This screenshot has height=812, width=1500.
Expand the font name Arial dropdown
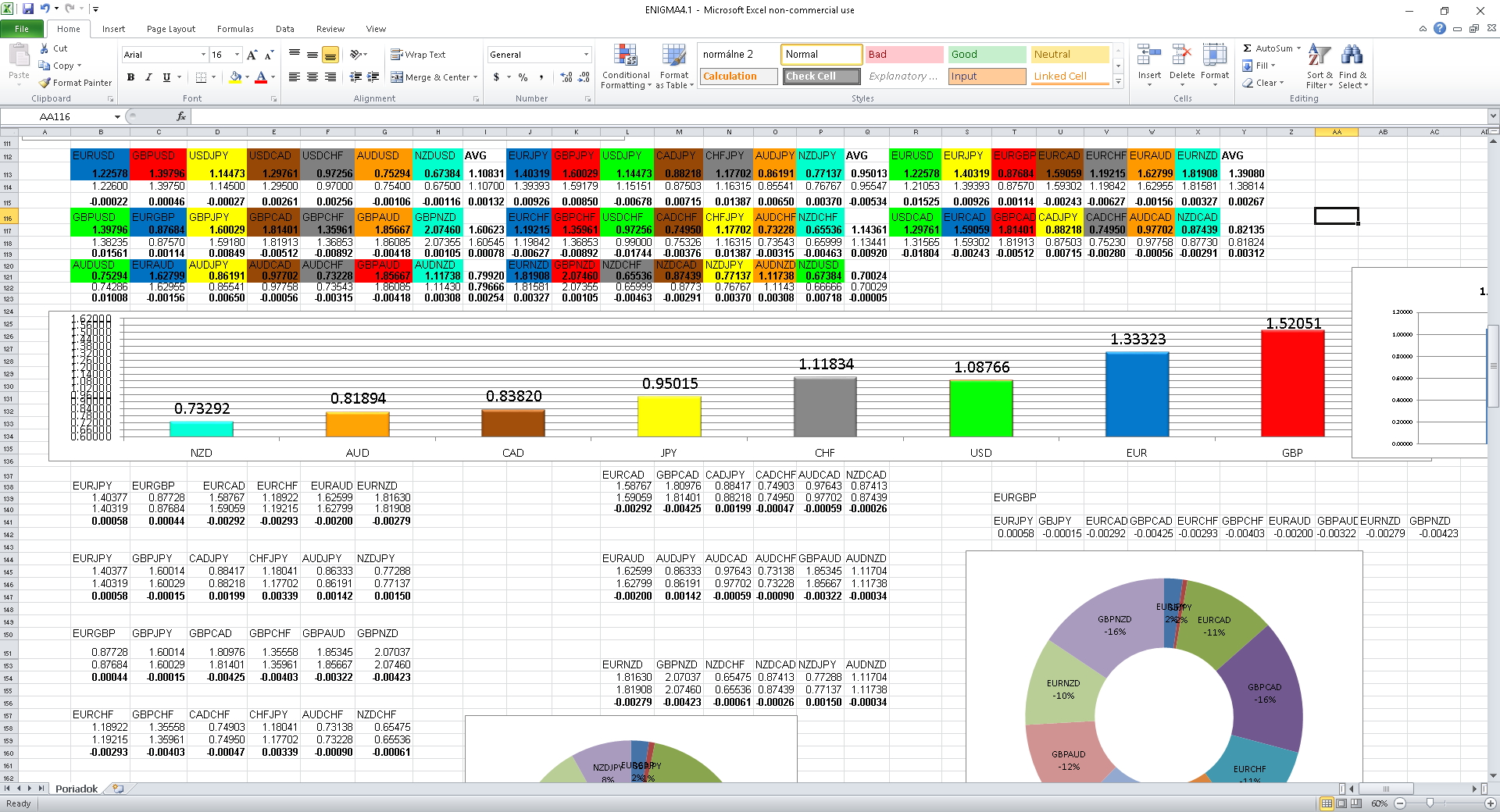click(203, 55)
